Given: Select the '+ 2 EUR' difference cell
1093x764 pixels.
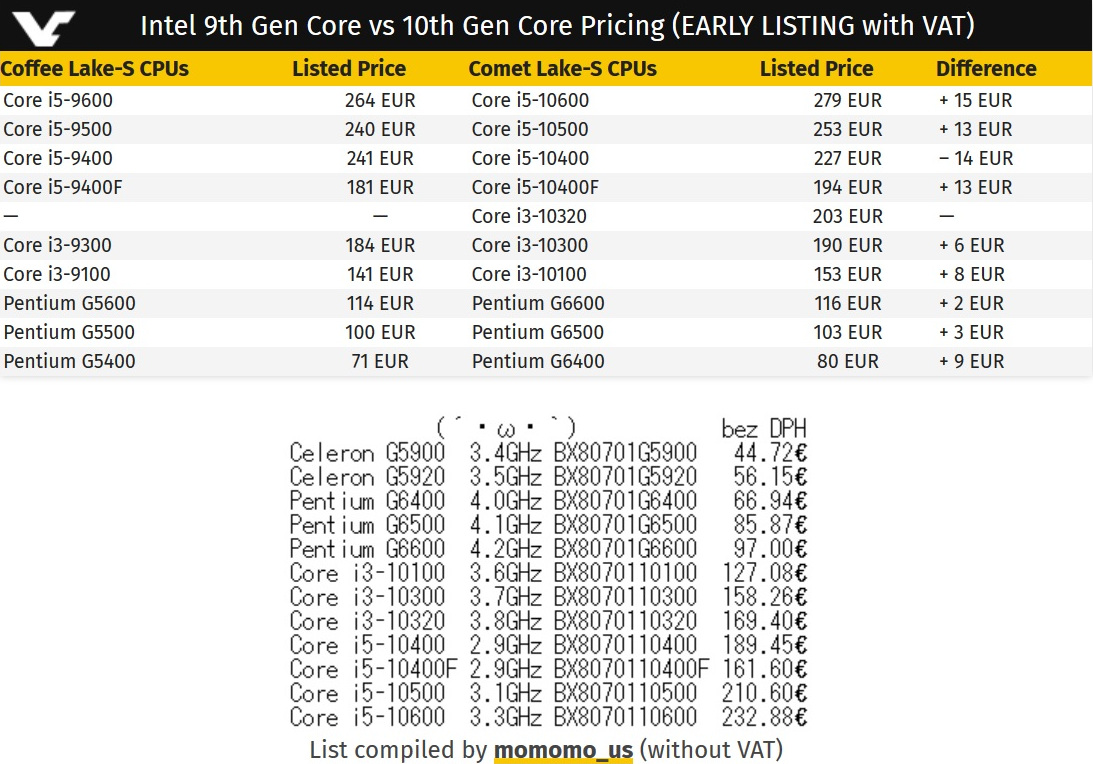Looking at the screenshot, I should pos(971,303).
